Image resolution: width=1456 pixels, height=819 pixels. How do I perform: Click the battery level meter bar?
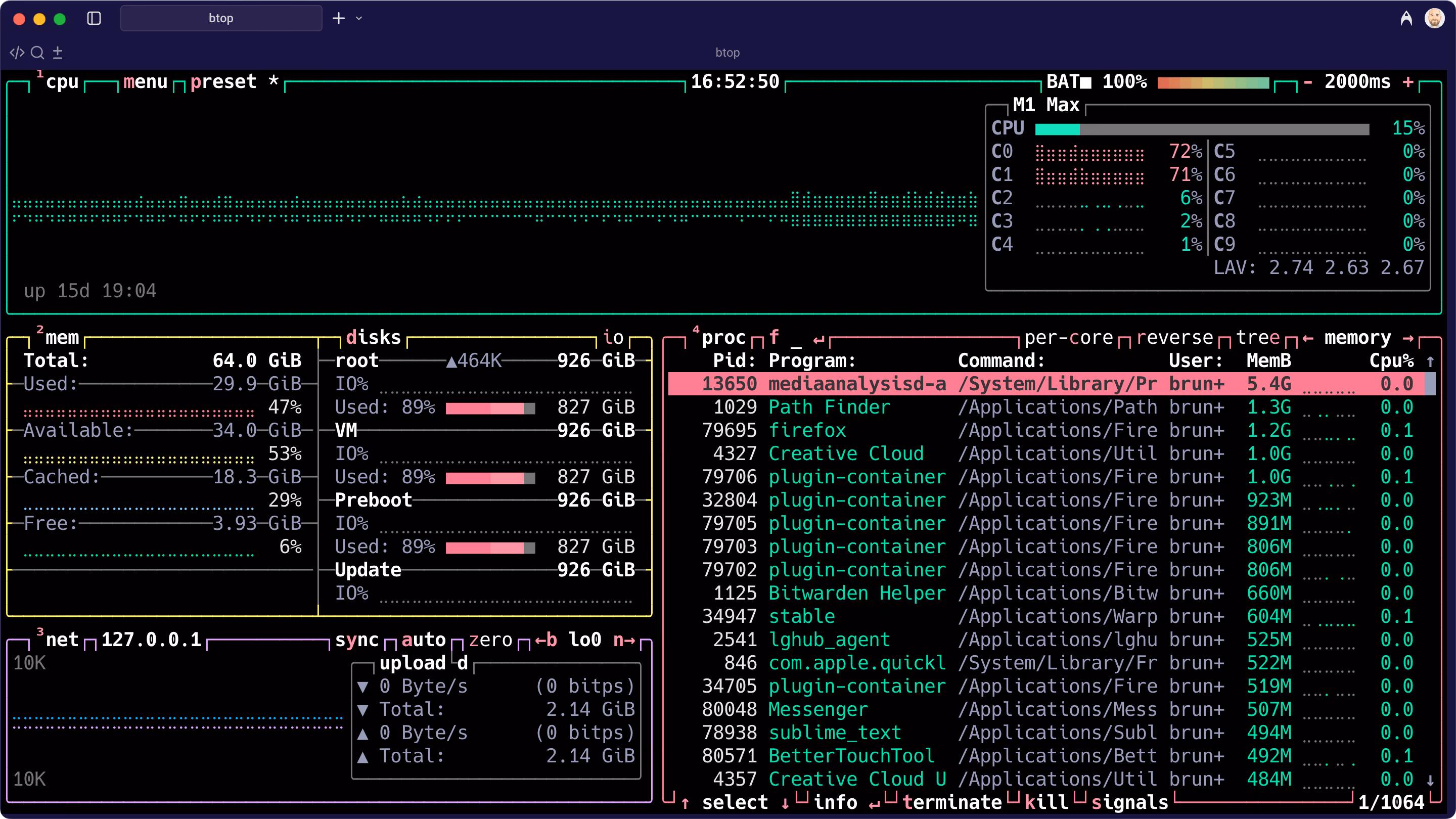pyautogui.click(x=1213, y=82)
